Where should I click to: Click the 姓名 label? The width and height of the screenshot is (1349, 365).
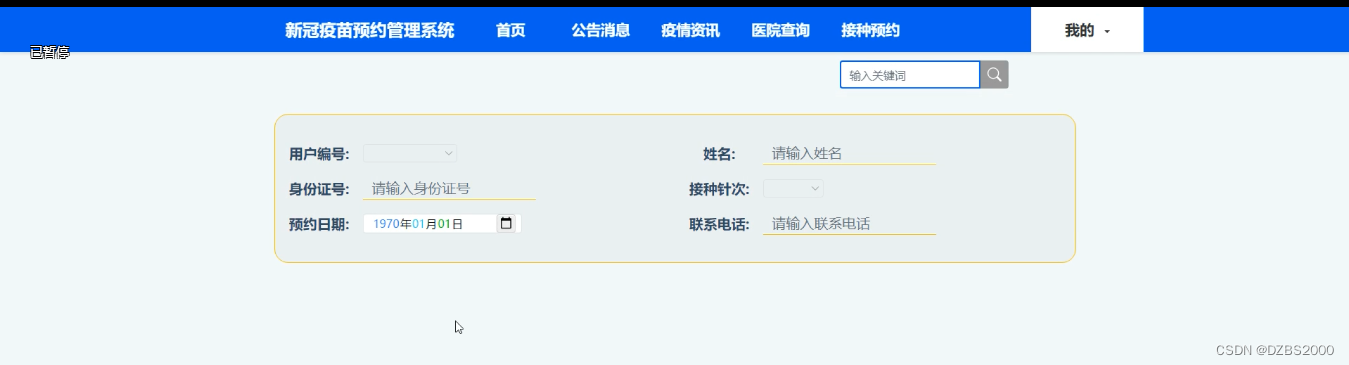click(x=719, y=154)
